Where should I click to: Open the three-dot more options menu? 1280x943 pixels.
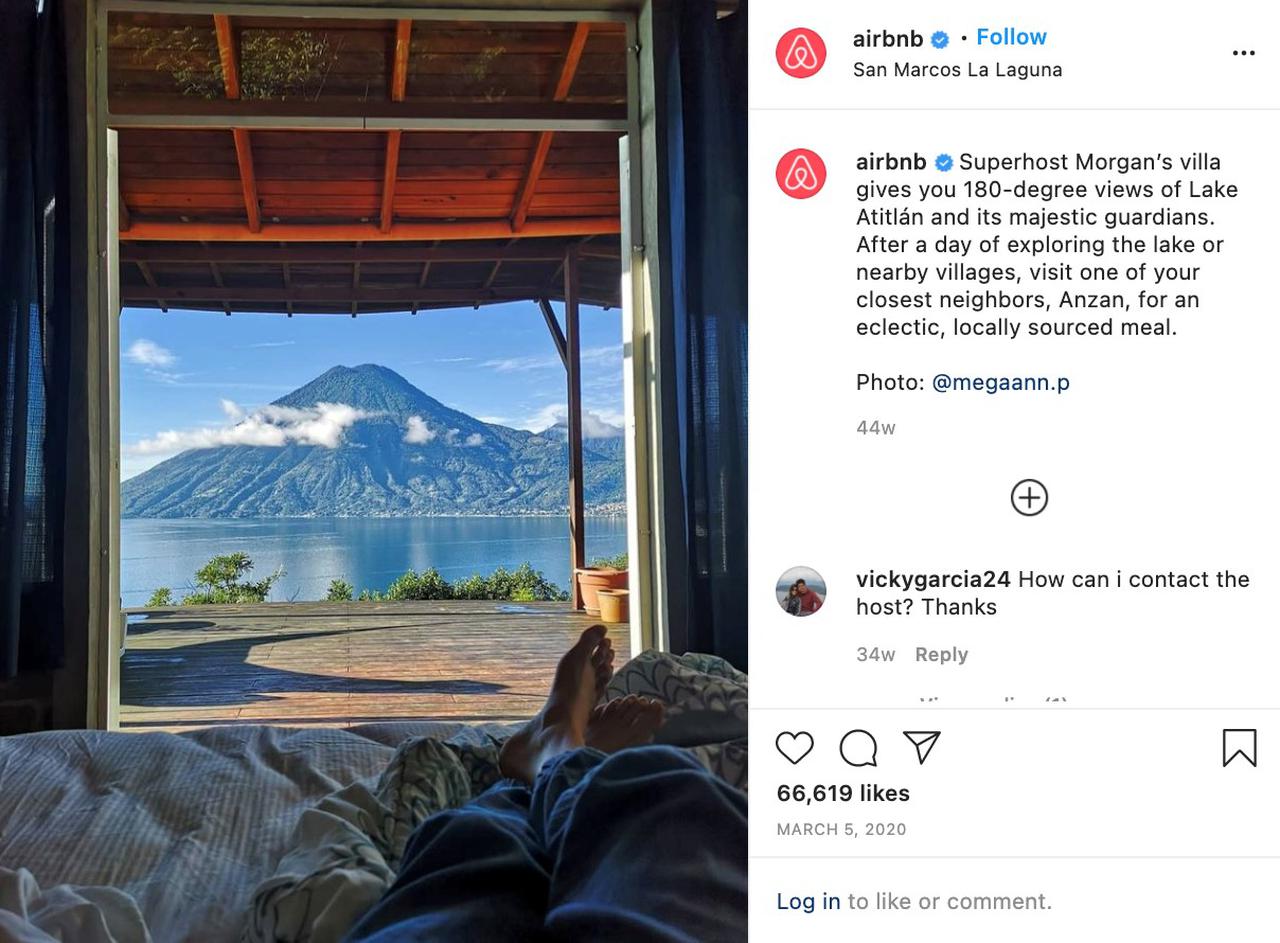pyautogui.click(x=1243, y=53)
